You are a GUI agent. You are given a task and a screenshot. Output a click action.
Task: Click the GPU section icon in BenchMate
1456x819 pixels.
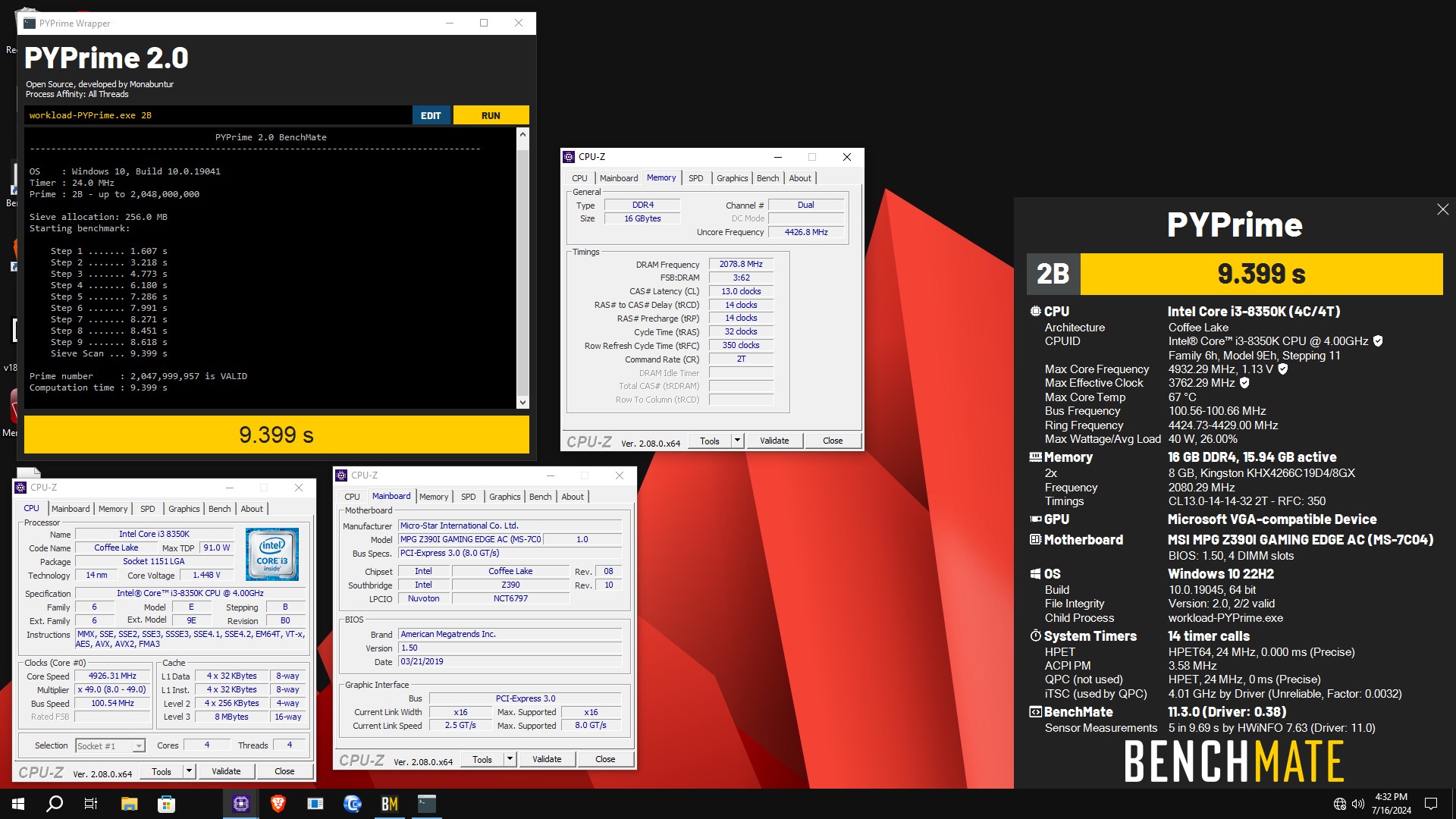tap(1035, 519)
